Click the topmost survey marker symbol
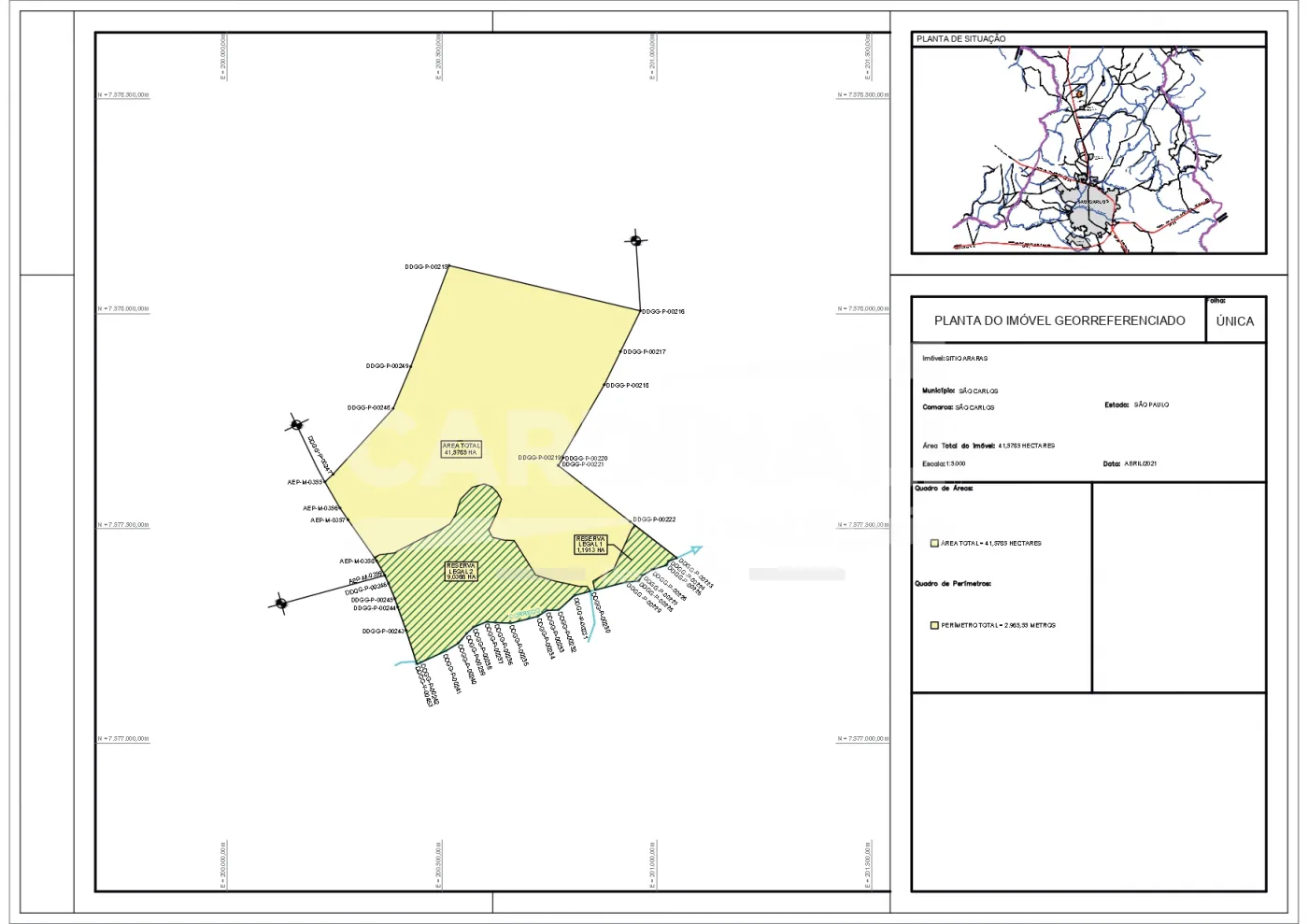Screen dimensions: 1308x924 point(636,240)
